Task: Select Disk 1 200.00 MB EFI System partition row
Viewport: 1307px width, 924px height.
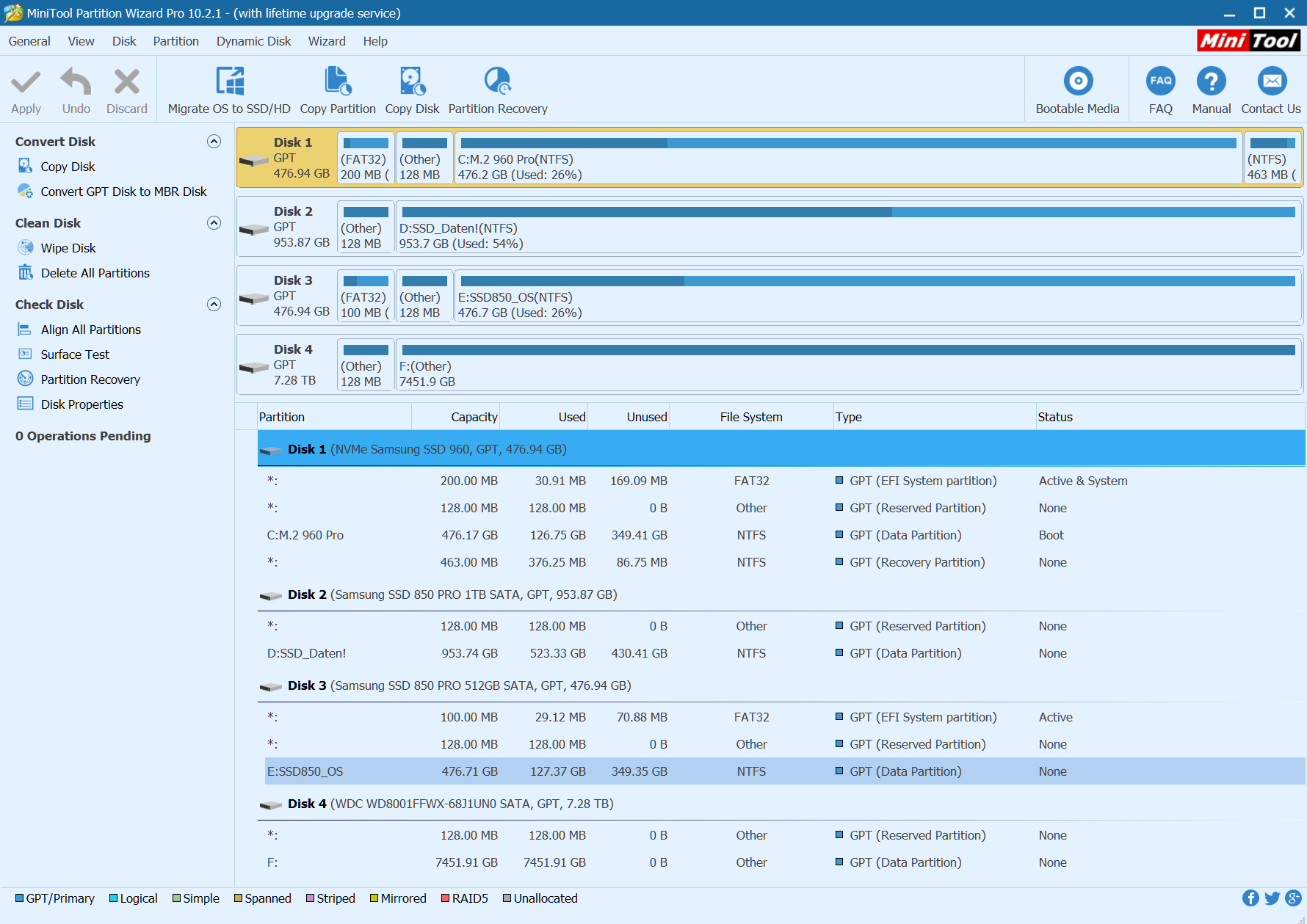Action: [785, 481]
